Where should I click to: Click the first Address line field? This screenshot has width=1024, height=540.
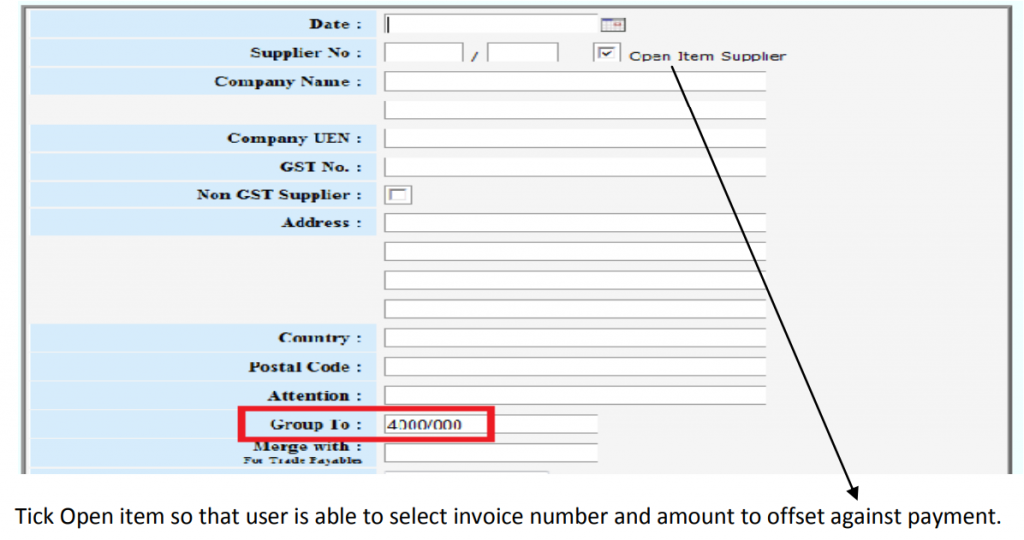tap(575, 223)
